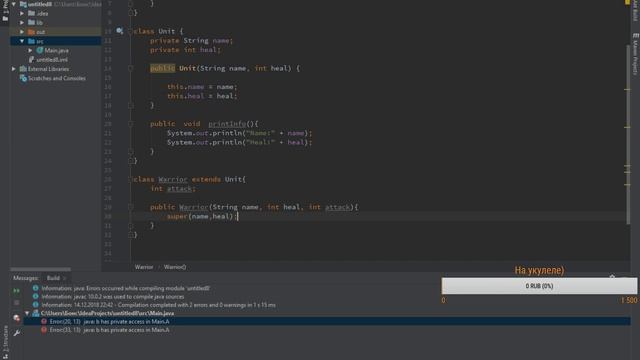The height and width of the screenshot is (360, 640).
Task: Select the 'Errors occurred while compiling module' message
Action: click(x=126, y=288)
